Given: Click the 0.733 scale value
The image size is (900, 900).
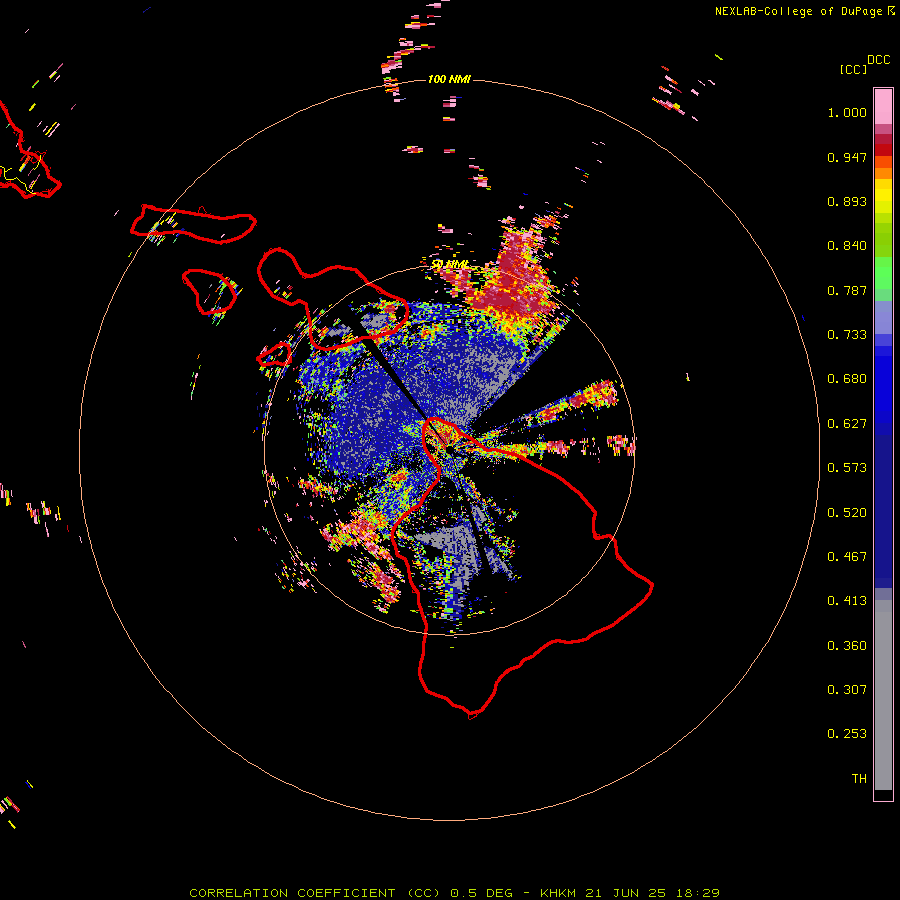Looking at the screenshot, I should click(x=847, y=335).
